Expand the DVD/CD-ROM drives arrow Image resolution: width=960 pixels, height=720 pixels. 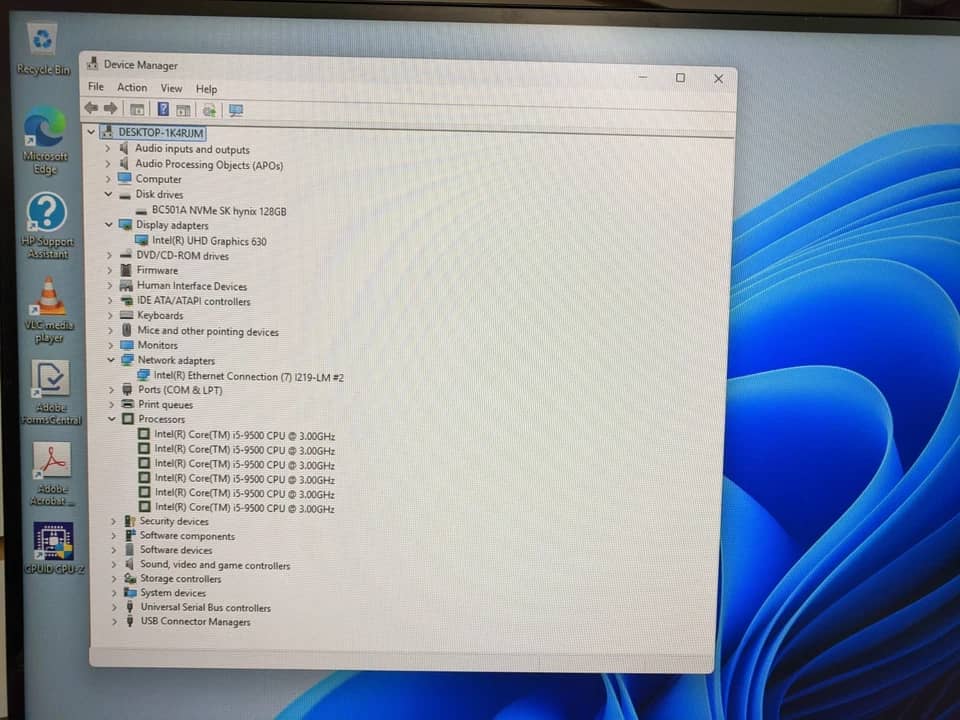click(110, 255)
